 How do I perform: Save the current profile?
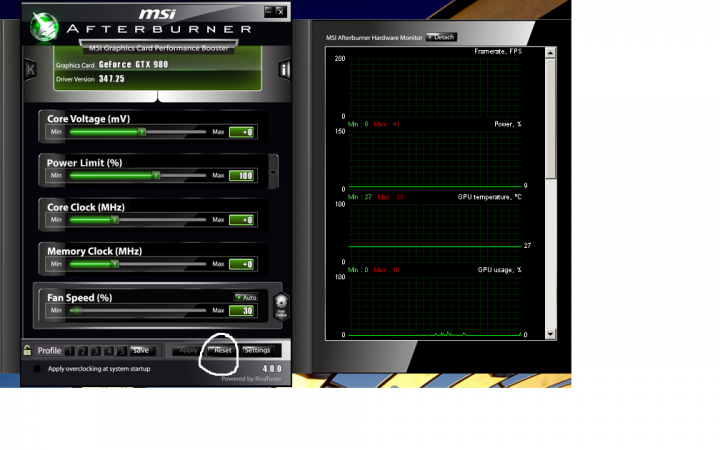[143, 351]
